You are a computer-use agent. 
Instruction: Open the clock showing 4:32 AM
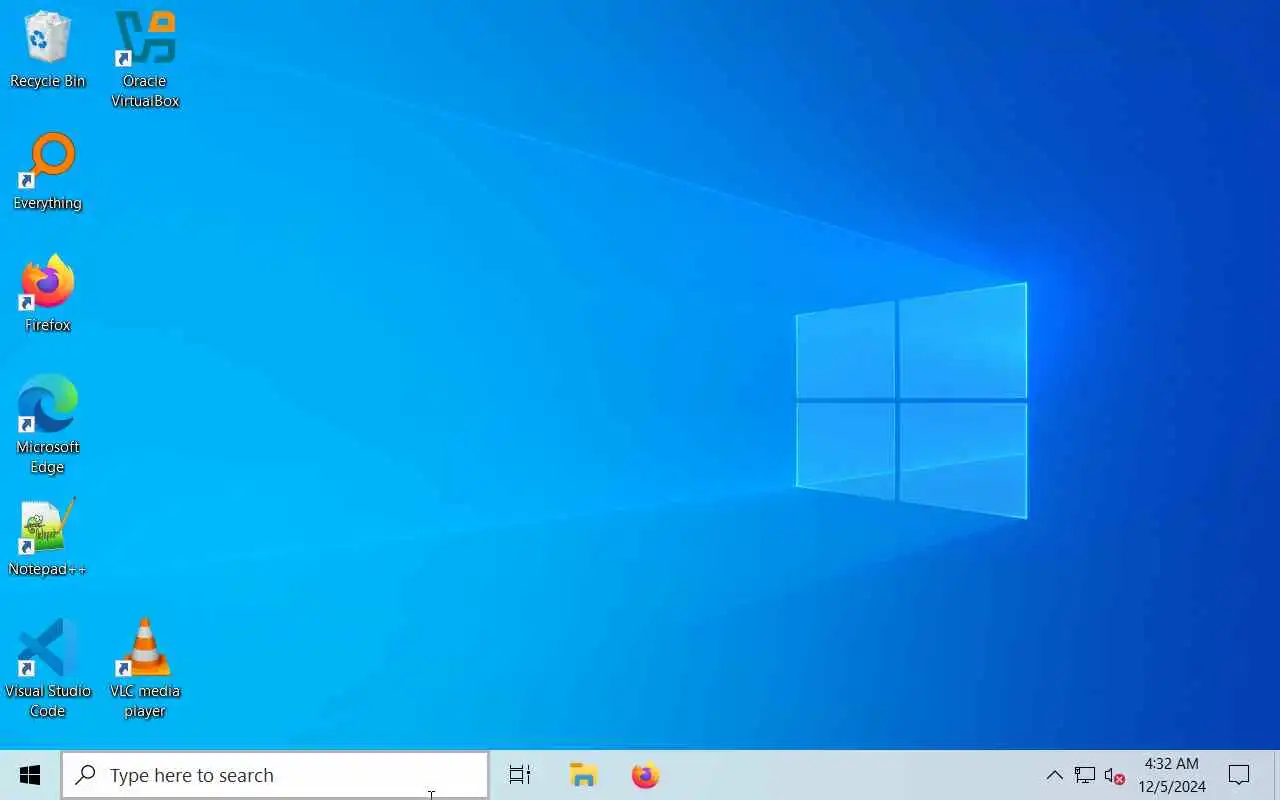(x=1172, y=775)
